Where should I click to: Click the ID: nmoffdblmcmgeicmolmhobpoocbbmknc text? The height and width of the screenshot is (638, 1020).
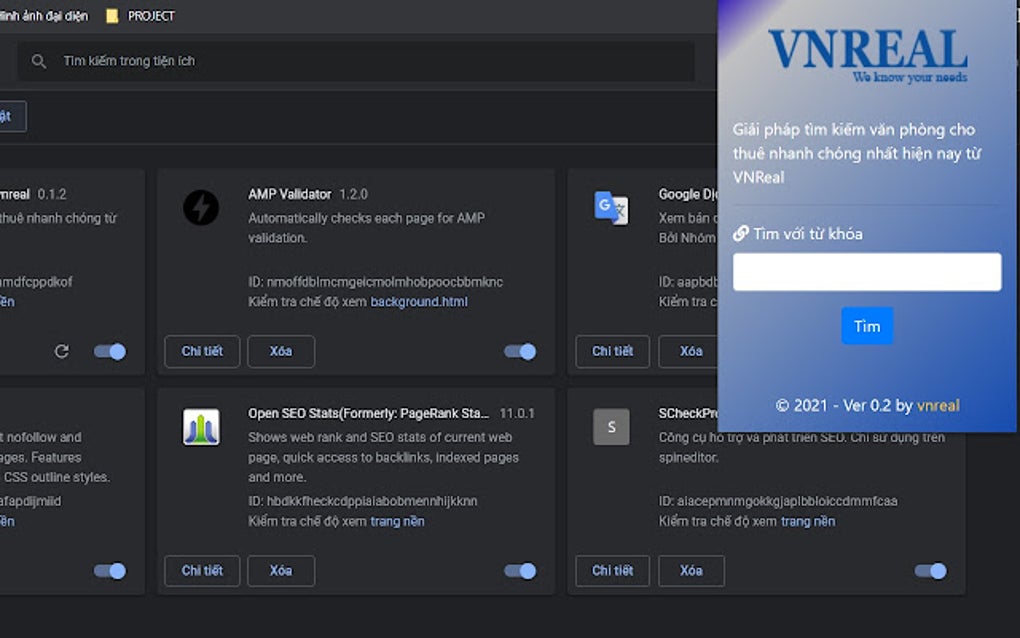[x=375, y=282]
